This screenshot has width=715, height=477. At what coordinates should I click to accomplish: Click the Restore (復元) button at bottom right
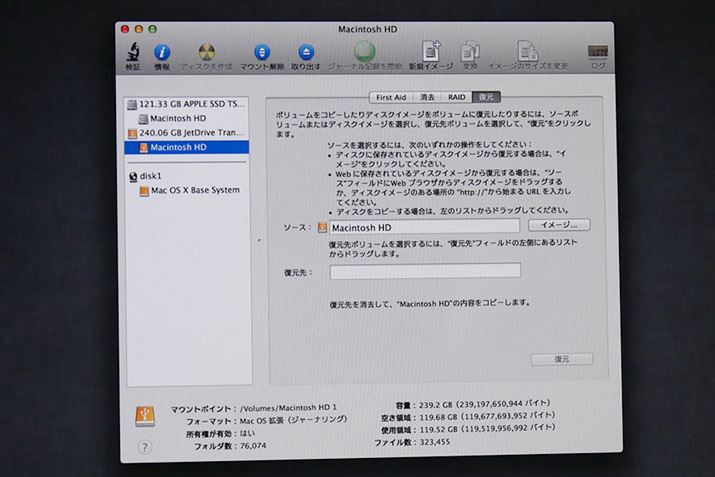pos(561,359)
